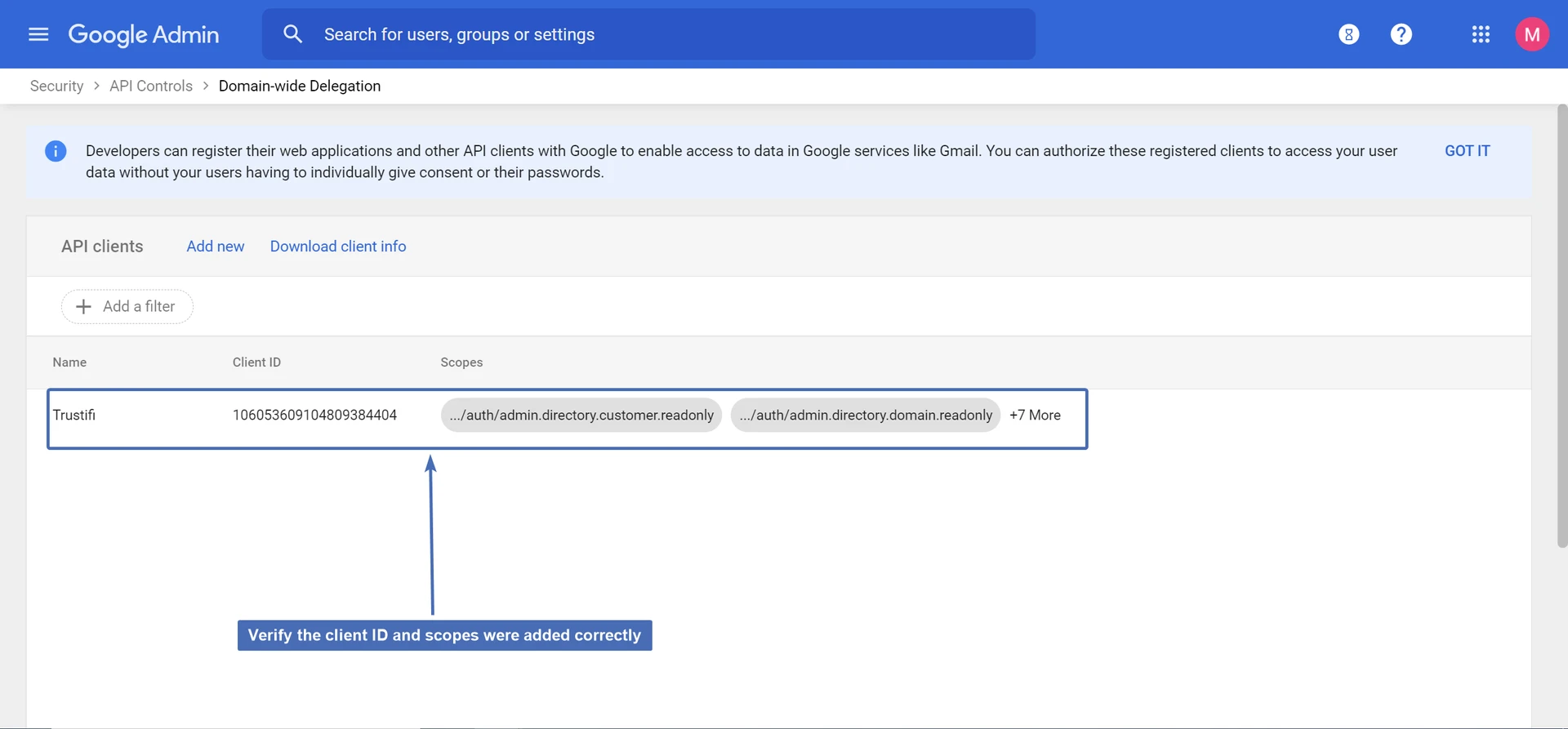
Task: Click the blue info icon in banner
Action: 56,151
